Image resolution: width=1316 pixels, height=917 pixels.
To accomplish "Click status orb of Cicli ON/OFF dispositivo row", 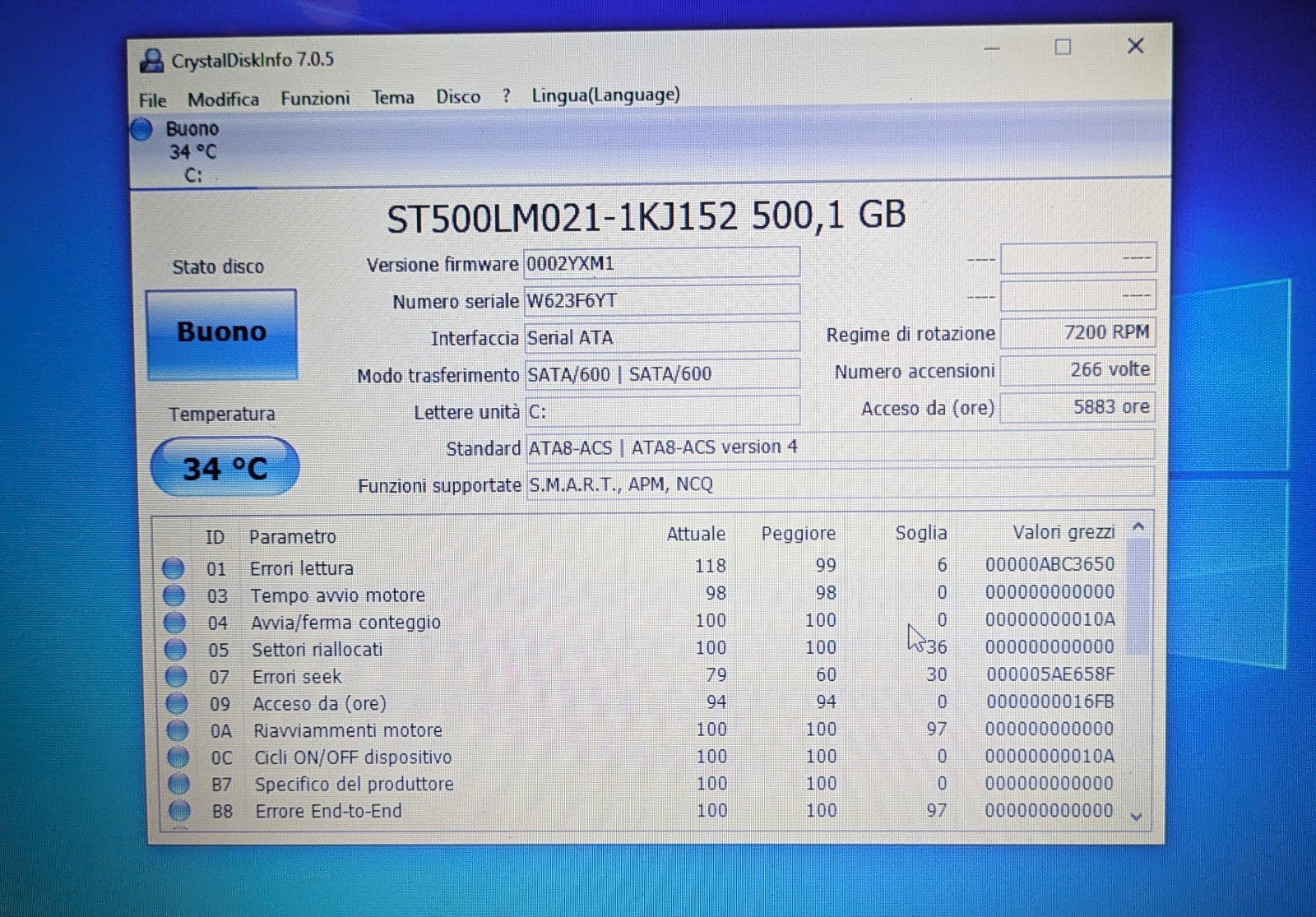I will coord(178,757).
